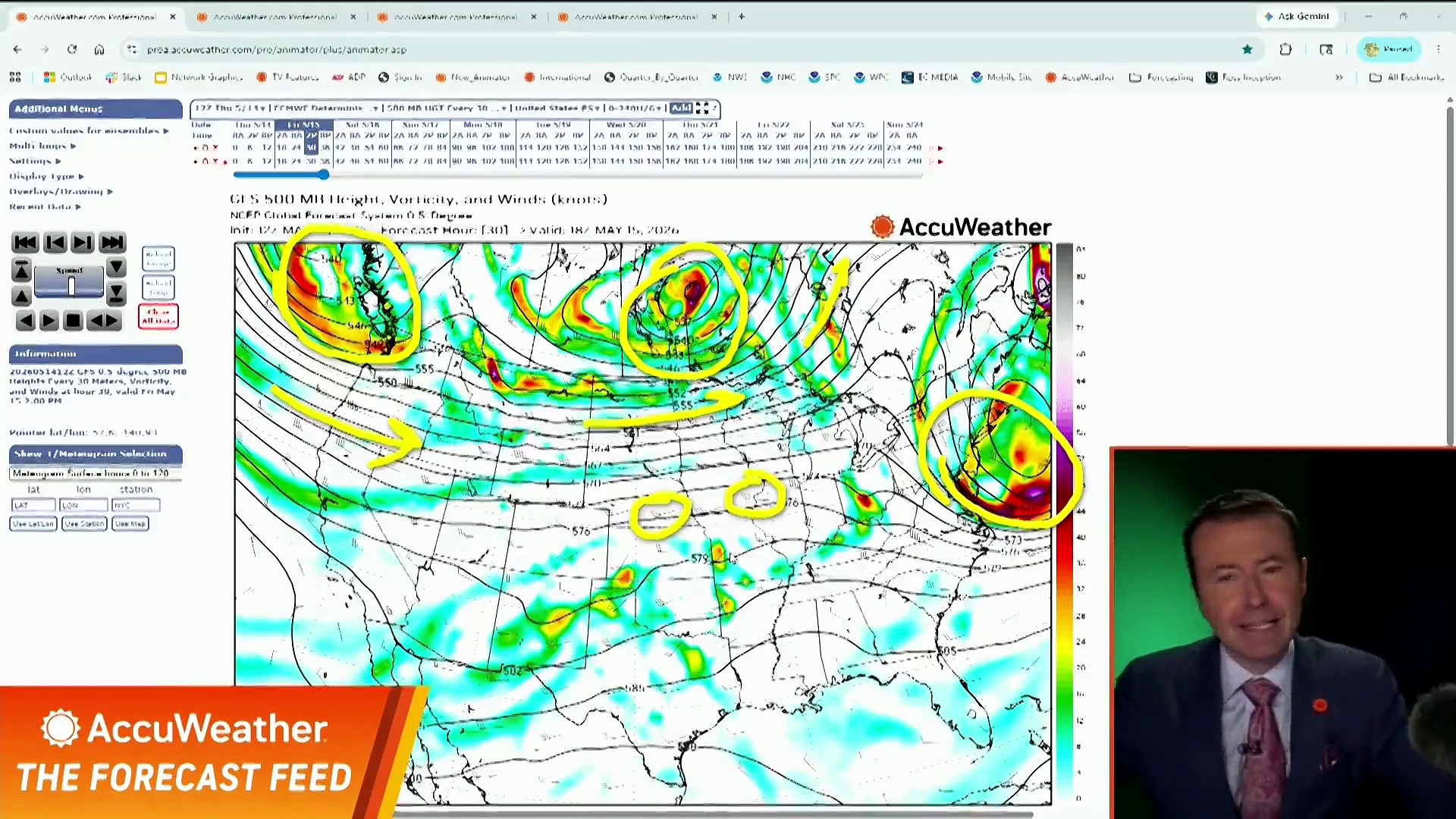Expand the Multi loops menu
1456x819 pixels.
point(42,146)
